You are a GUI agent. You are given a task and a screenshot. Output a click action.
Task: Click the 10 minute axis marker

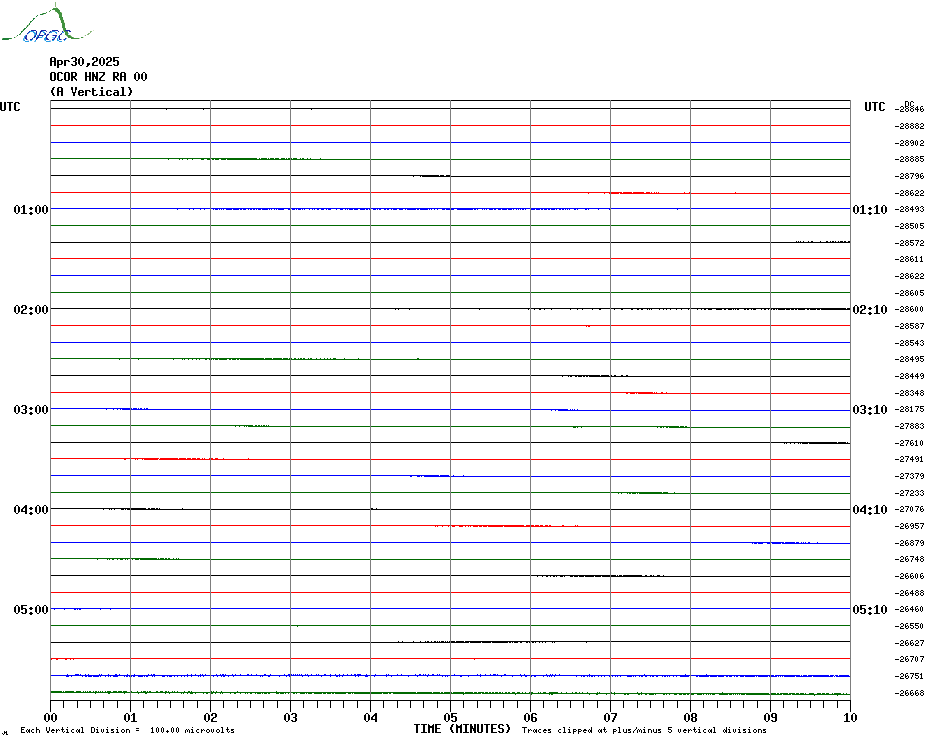tap(850, 718)
